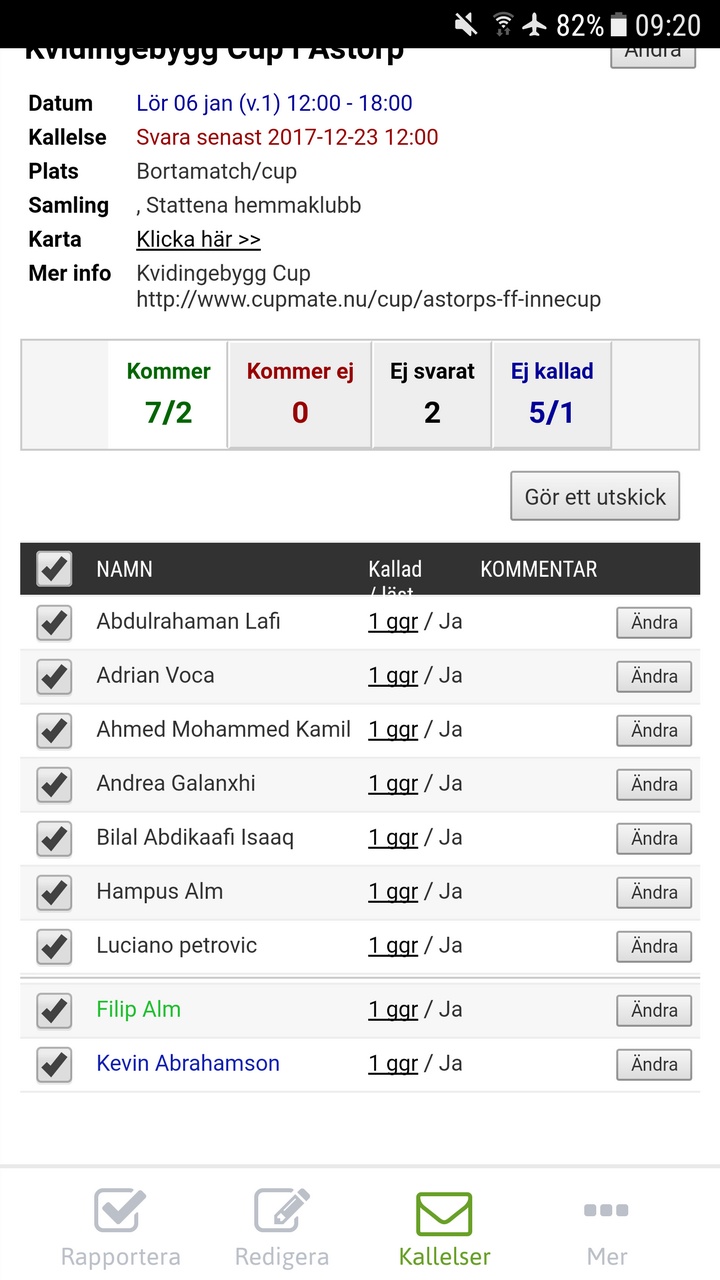Open the Ej kallad tab

tap(552, 394)
